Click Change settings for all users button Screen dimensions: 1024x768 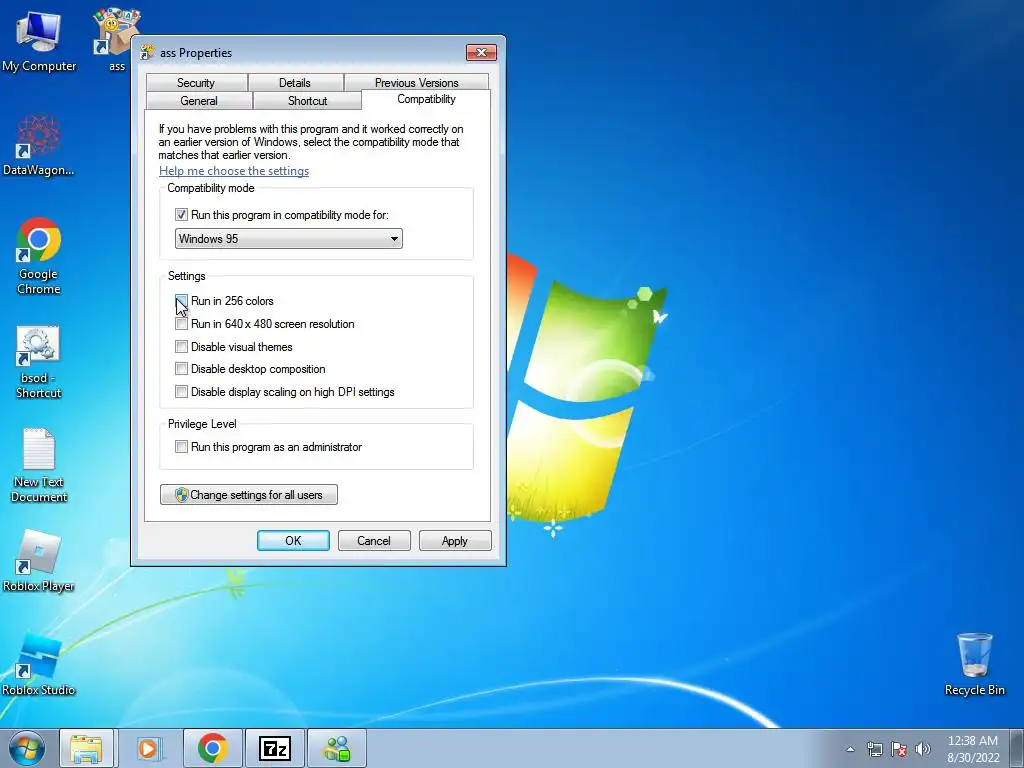[x=249, y=494]
